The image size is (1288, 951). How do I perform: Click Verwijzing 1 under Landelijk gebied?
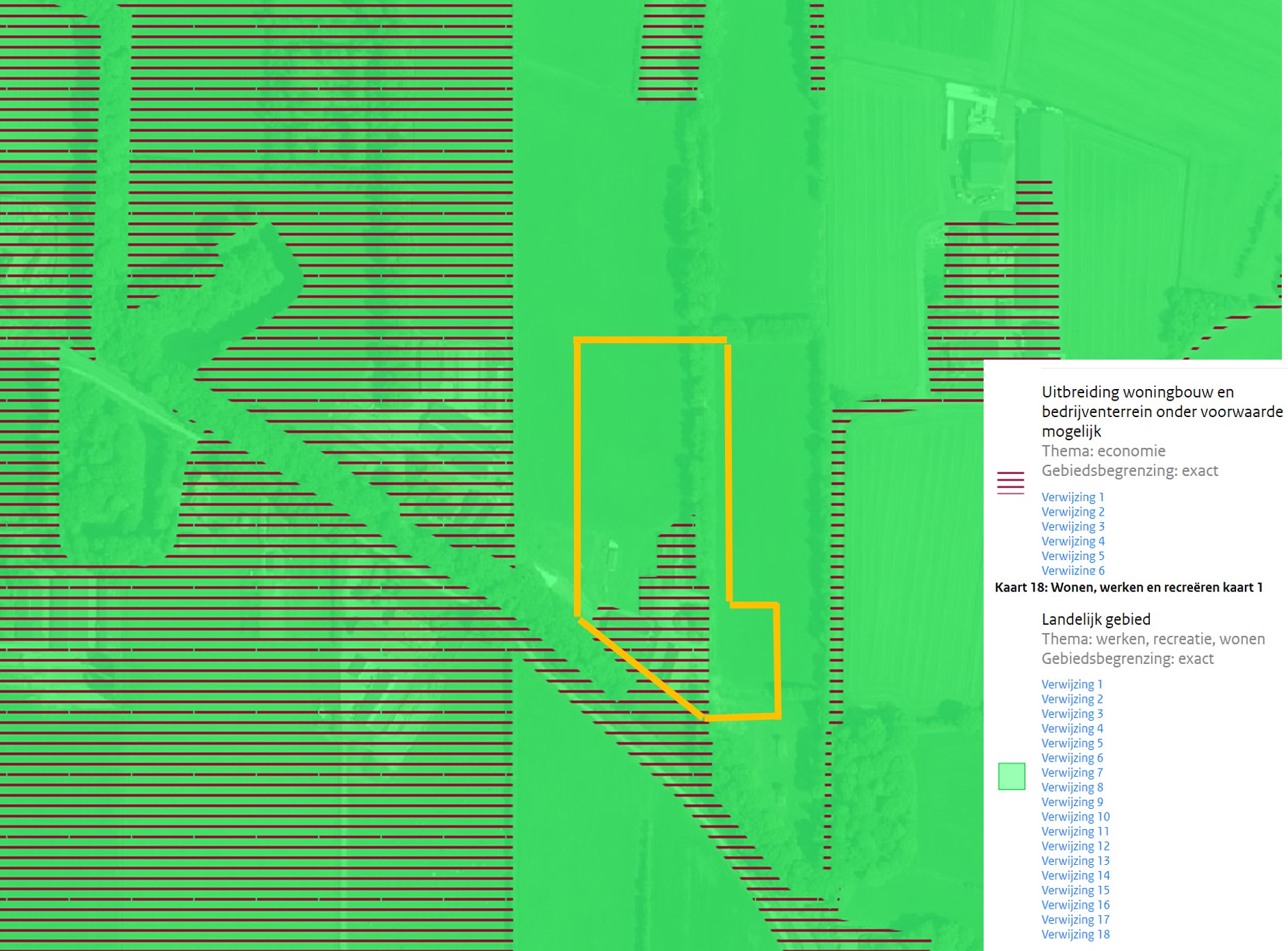point(1072,684)
